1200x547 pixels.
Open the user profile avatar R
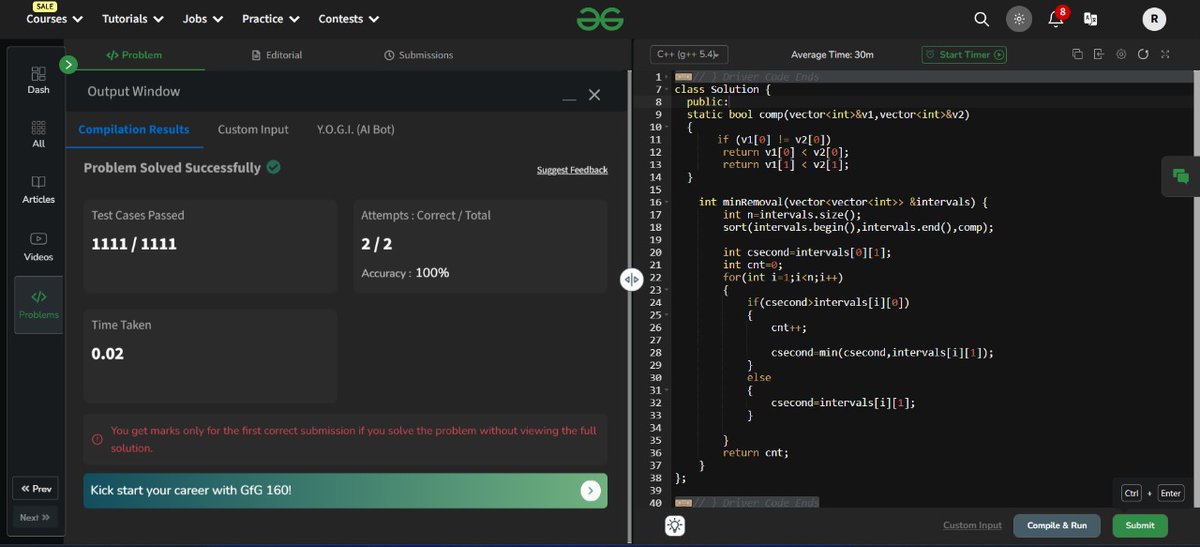coord(1155,19)
